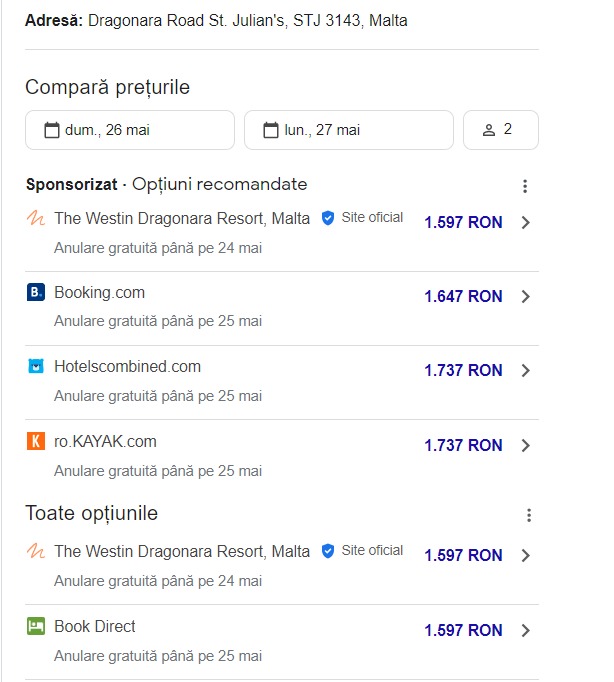Open the check-in date field dum., 26 mai
The height and width of the screenshot is (682, 614).
[129, 130]
